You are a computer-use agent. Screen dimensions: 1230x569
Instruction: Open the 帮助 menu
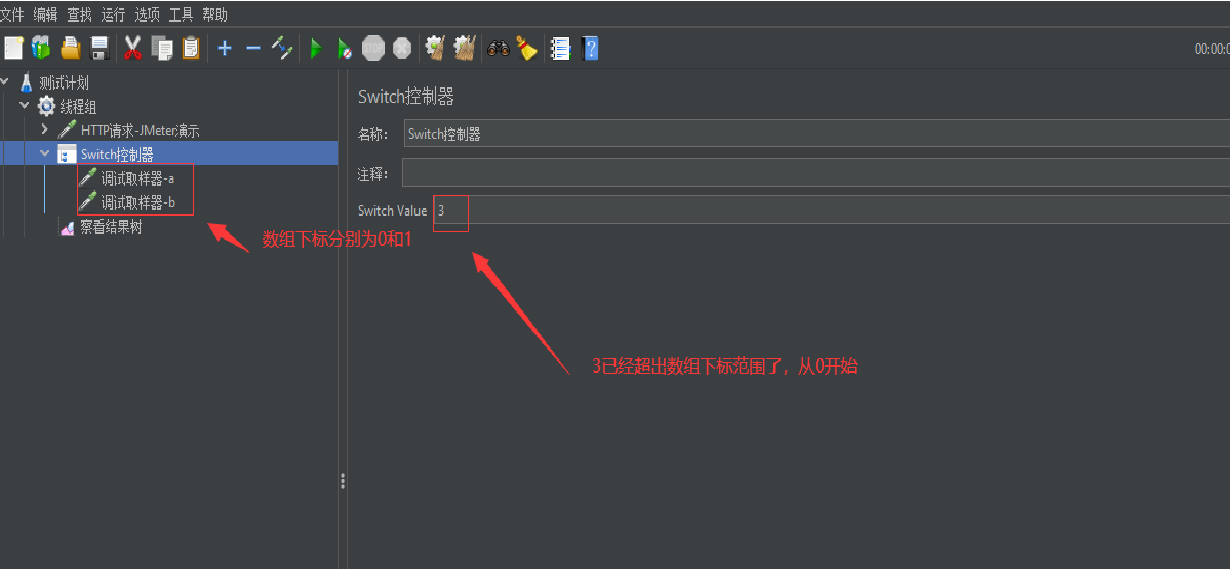(x=215, y=14)
